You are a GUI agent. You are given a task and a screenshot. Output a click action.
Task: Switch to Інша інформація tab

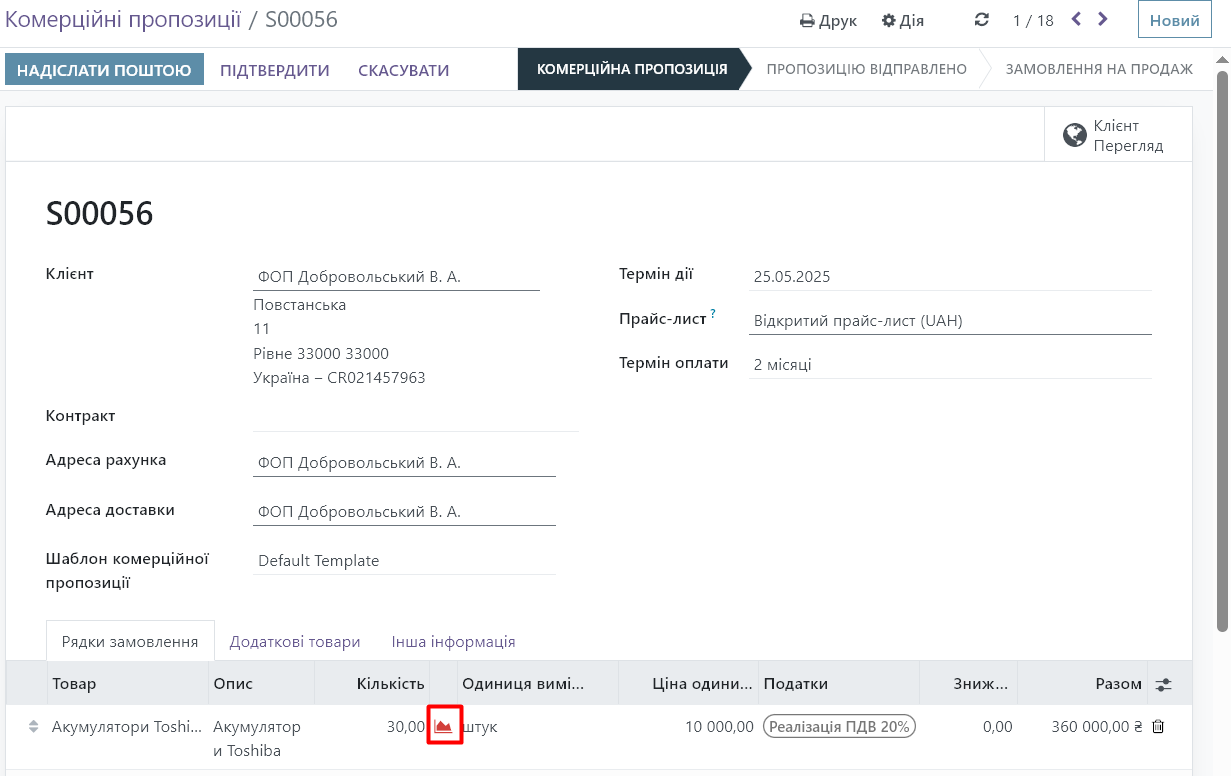tap(453, 642)
